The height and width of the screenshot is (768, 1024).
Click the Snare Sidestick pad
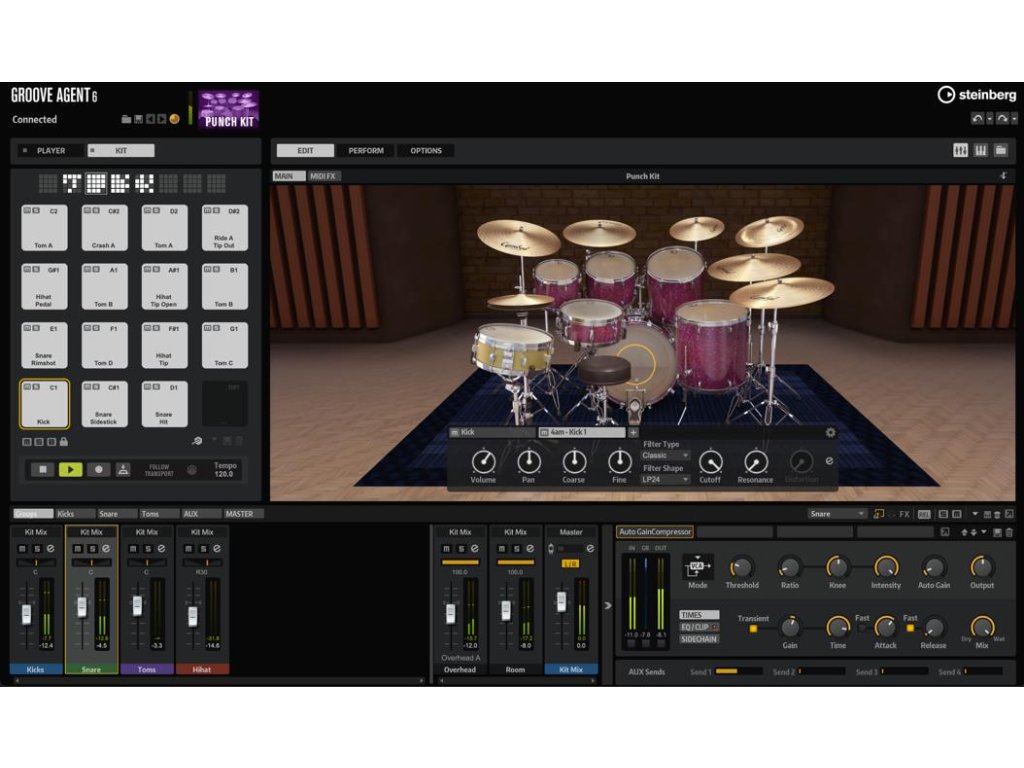click(104, 404)
